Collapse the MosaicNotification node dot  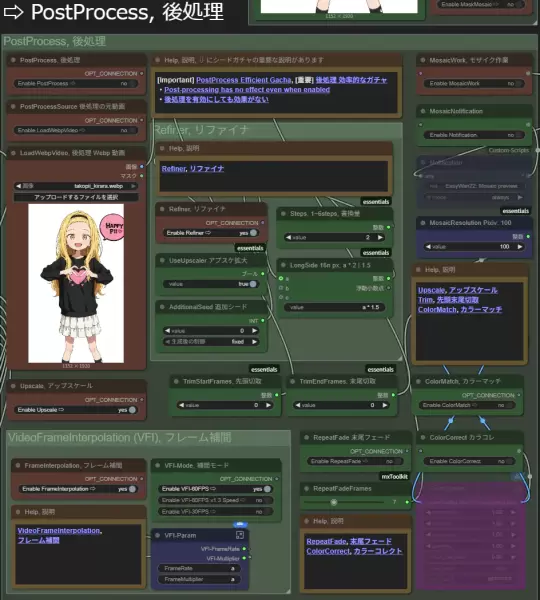point(423,111)
